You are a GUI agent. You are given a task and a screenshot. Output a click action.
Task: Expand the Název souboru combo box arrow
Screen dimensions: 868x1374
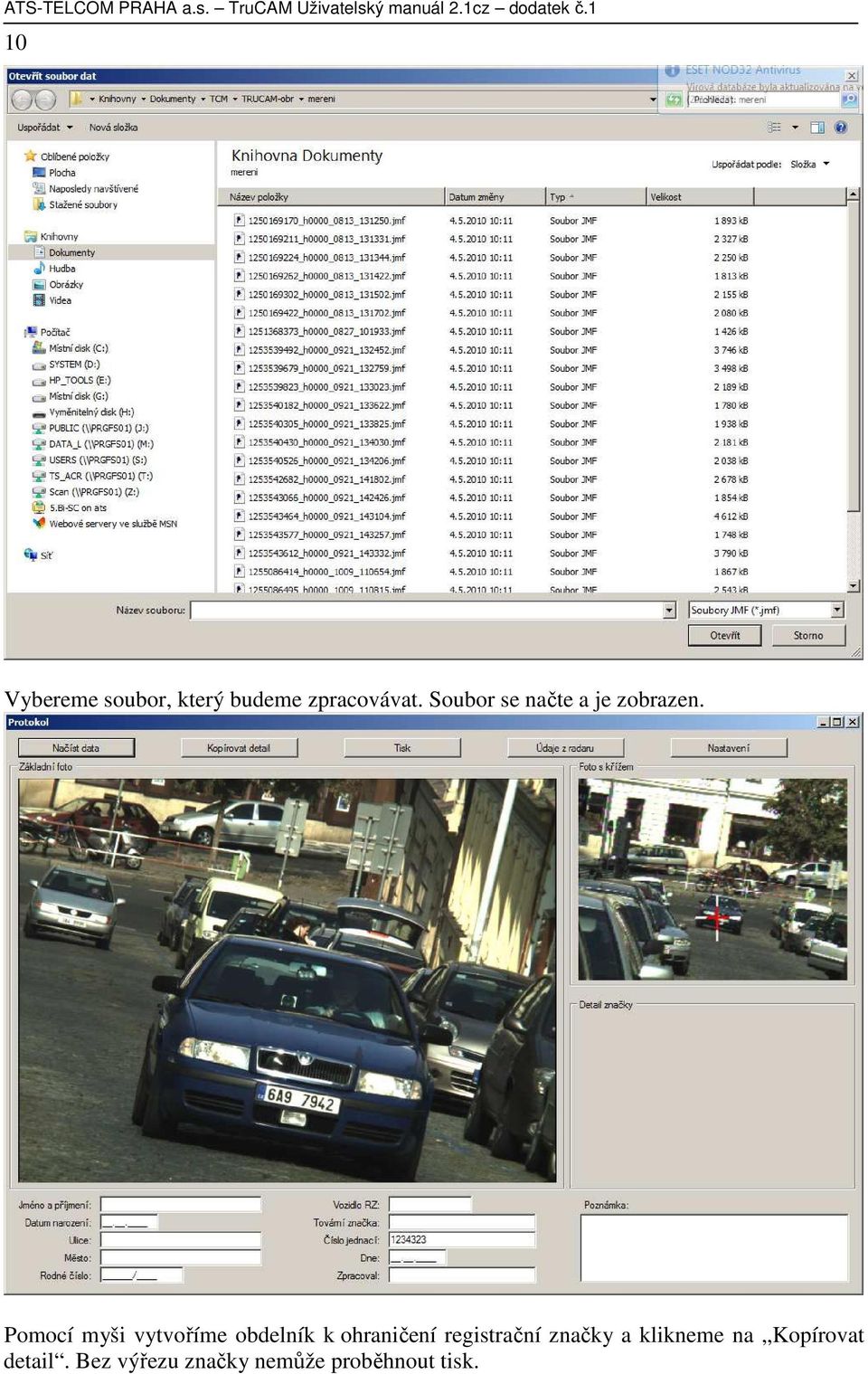(669, 611)
